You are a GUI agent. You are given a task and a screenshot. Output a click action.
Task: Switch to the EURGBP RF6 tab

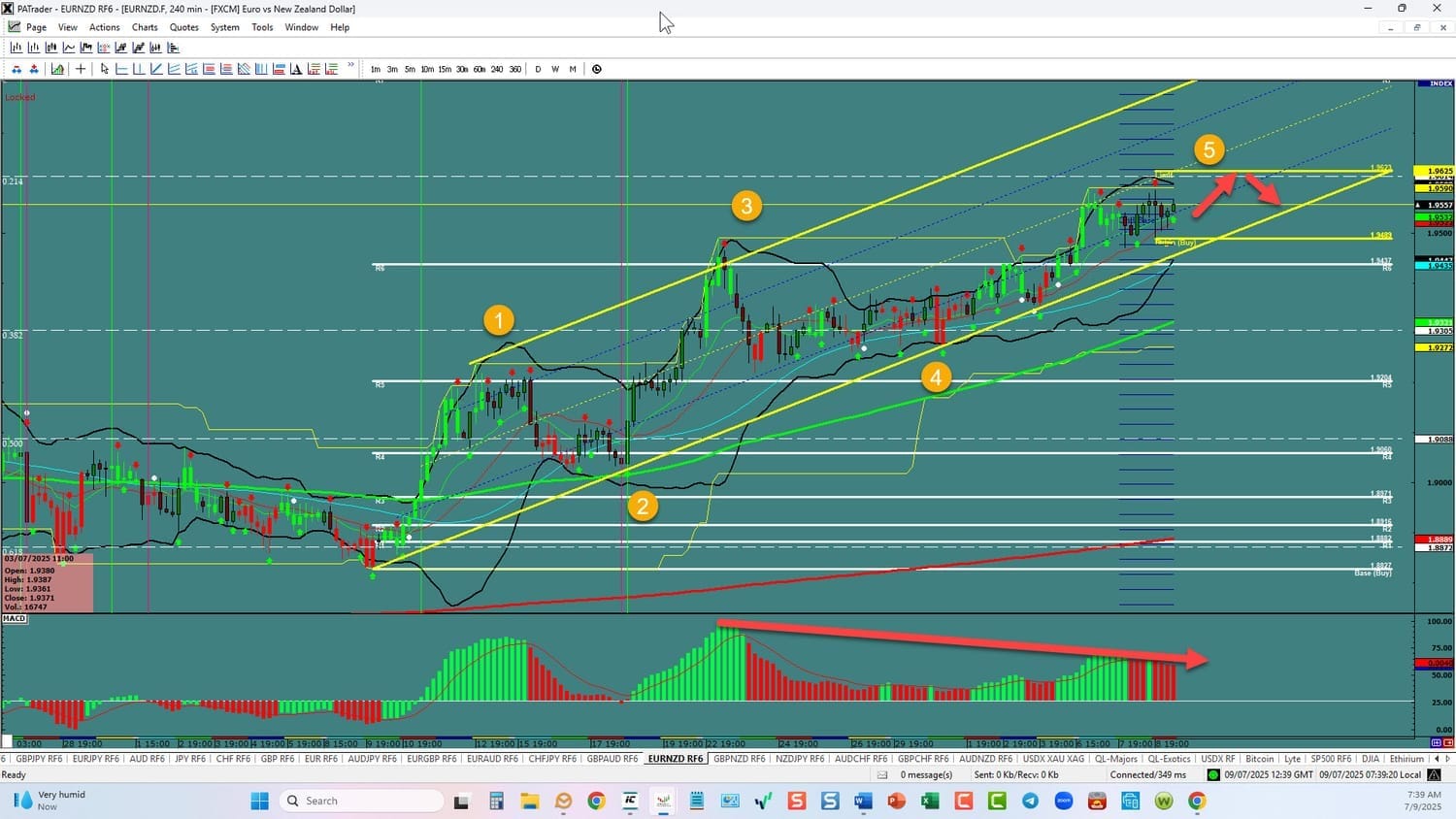432,759
